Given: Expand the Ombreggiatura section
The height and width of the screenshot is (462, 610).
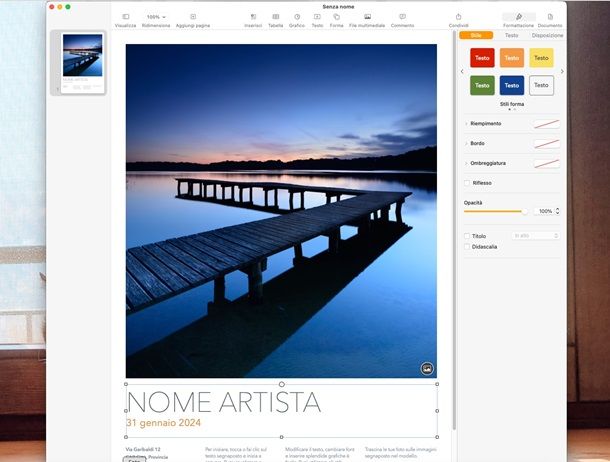Looking at the screenshot, I should coord(466,163).
